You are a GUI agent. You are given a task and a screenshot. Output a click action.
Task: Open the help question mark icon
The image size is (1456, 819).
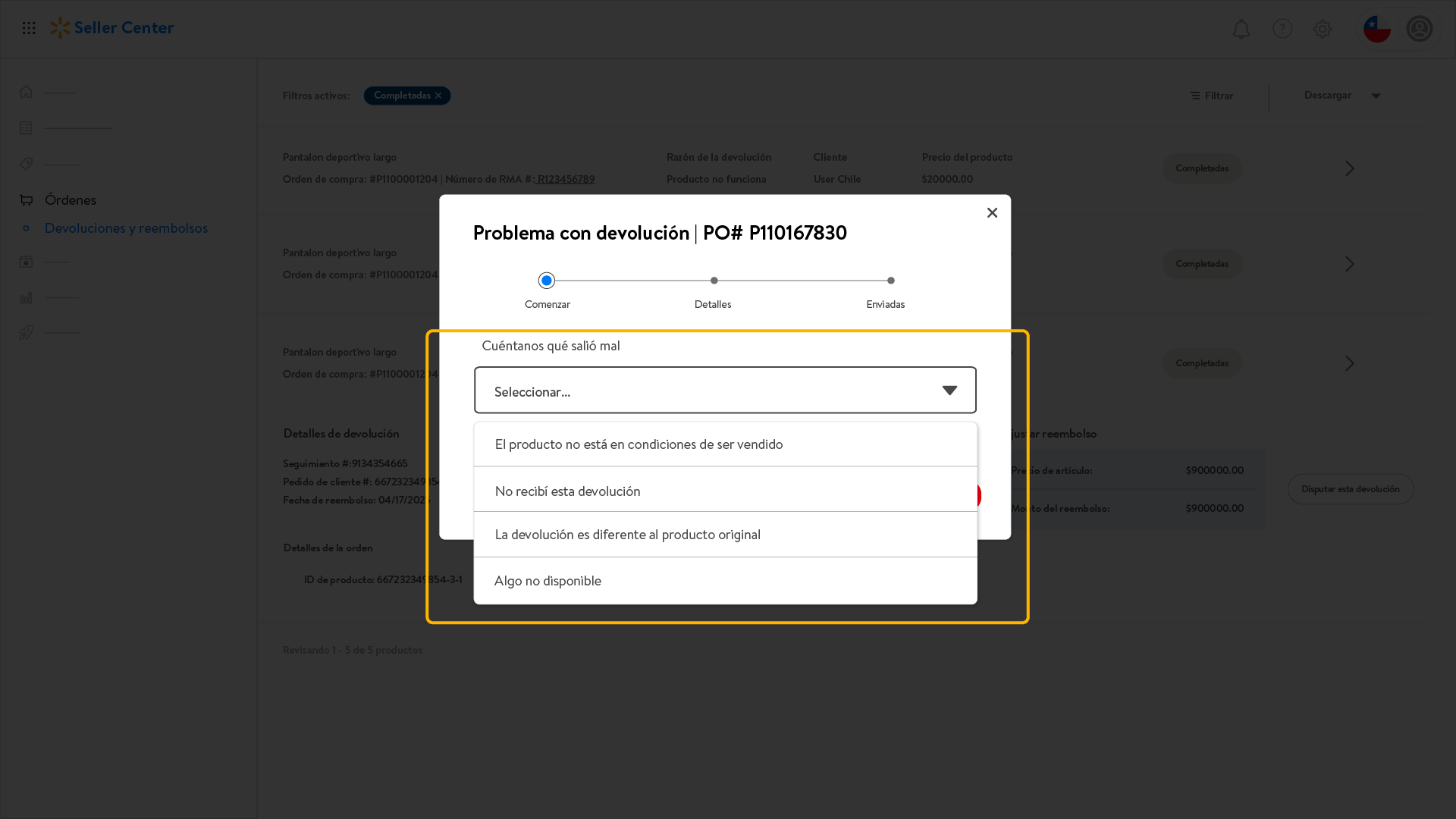pos(1282,29)
